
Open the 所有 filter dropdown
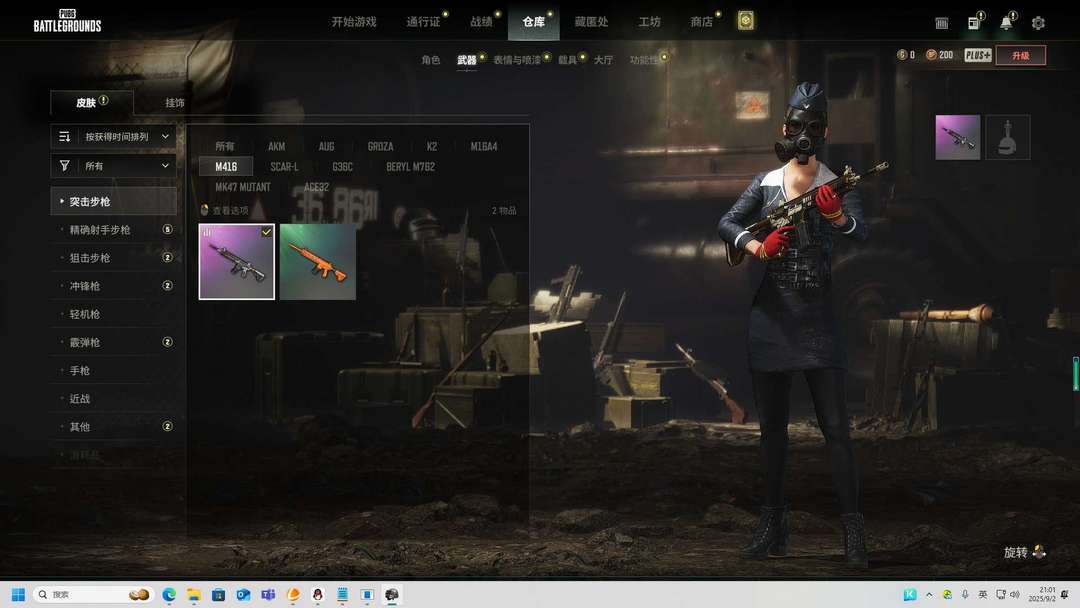pyautogui.click(x=114, y=165)
